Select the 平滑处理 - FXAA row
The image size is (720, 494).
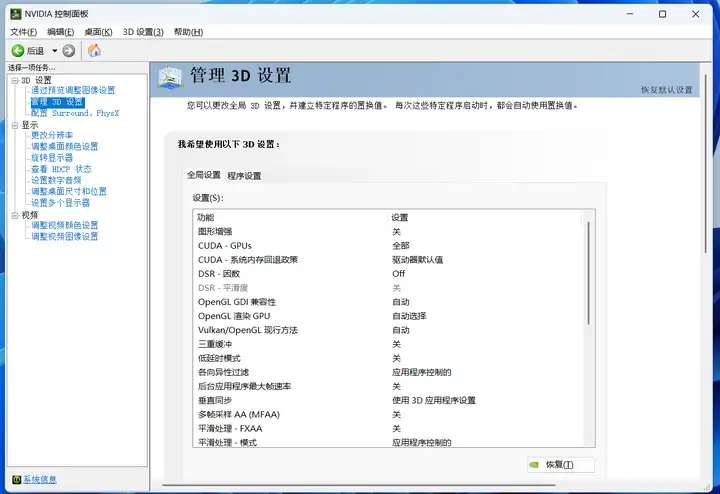[x=388, y=428]
